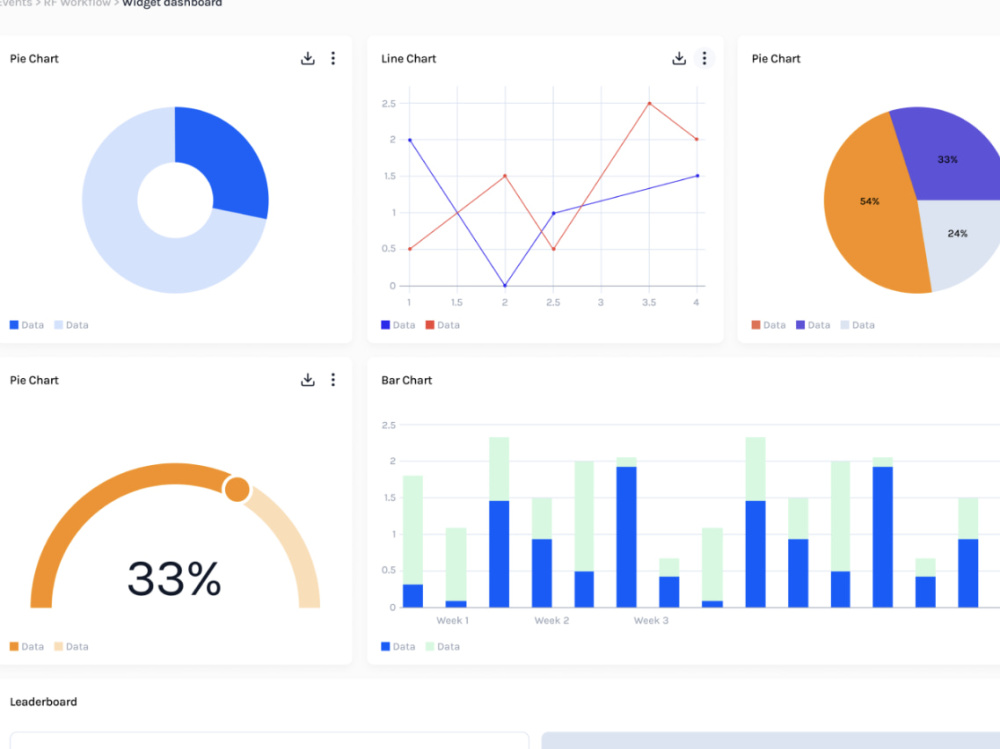
Task: Toggle blue Data legend in Bar Chart
Action: (398, 646)
